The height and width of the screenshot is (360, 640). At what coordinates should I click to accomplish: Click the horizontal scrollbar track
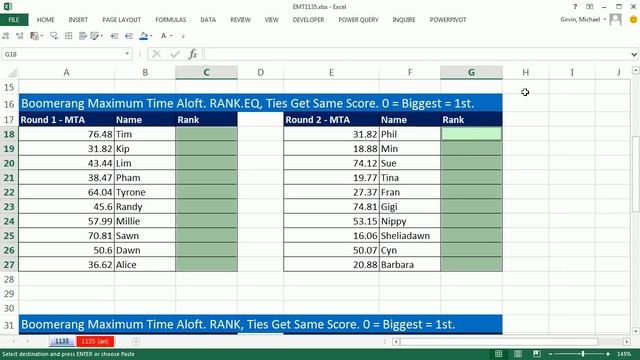pyautogui.click(x=511, y=341)
